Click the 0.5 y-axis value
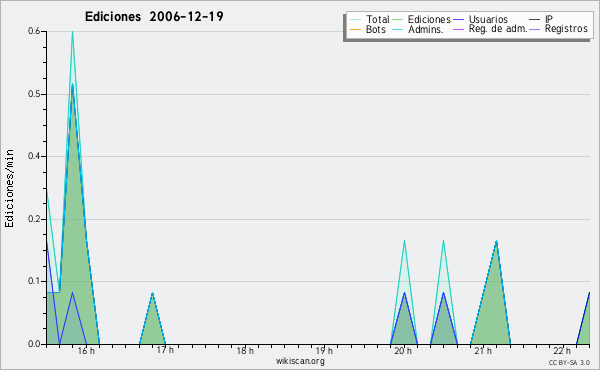The width and height of the screenshot is (600, 370). pos(34,94)
